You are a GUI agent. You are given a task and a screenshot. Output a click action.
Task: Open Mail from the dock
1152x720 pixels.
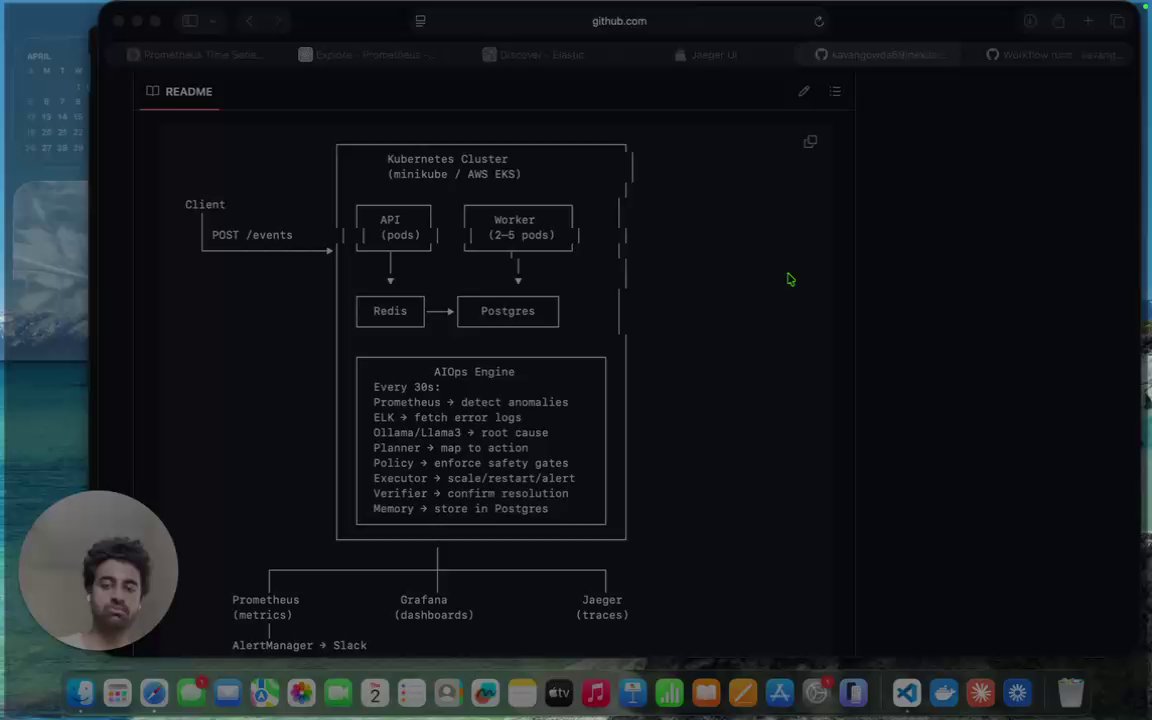pos(228,693)
